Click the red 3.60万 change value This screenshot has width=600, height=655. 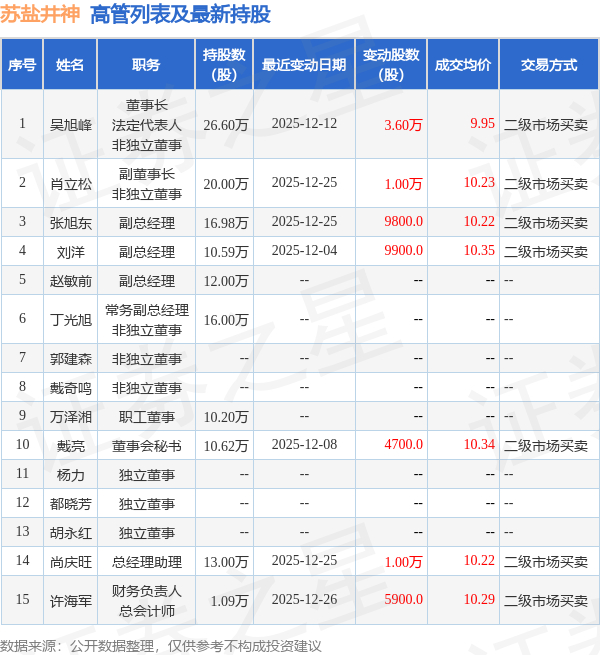pyautogui.click(x=403, y=124)
